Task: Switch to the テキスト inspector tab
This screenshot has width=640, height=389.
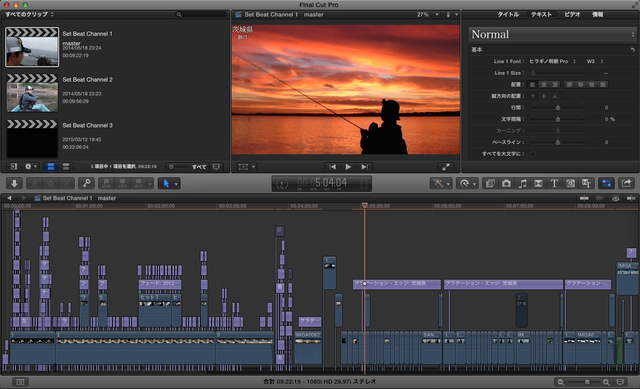Action: (541, 15)
